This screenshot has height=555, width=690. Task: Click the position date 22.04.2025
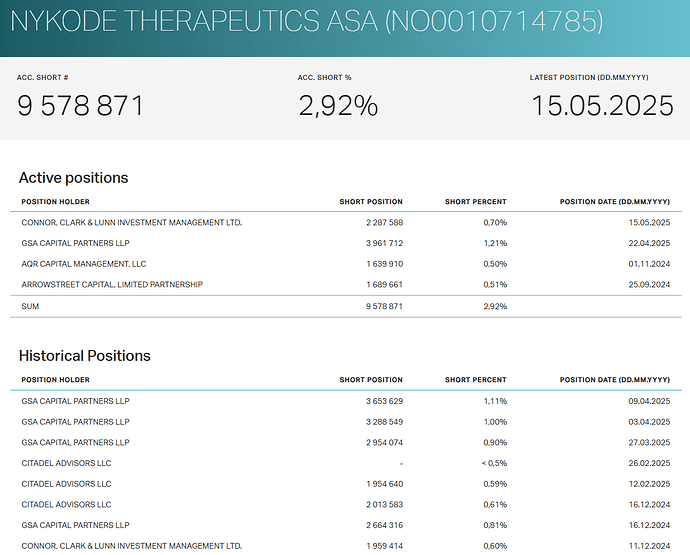[649, 243]
